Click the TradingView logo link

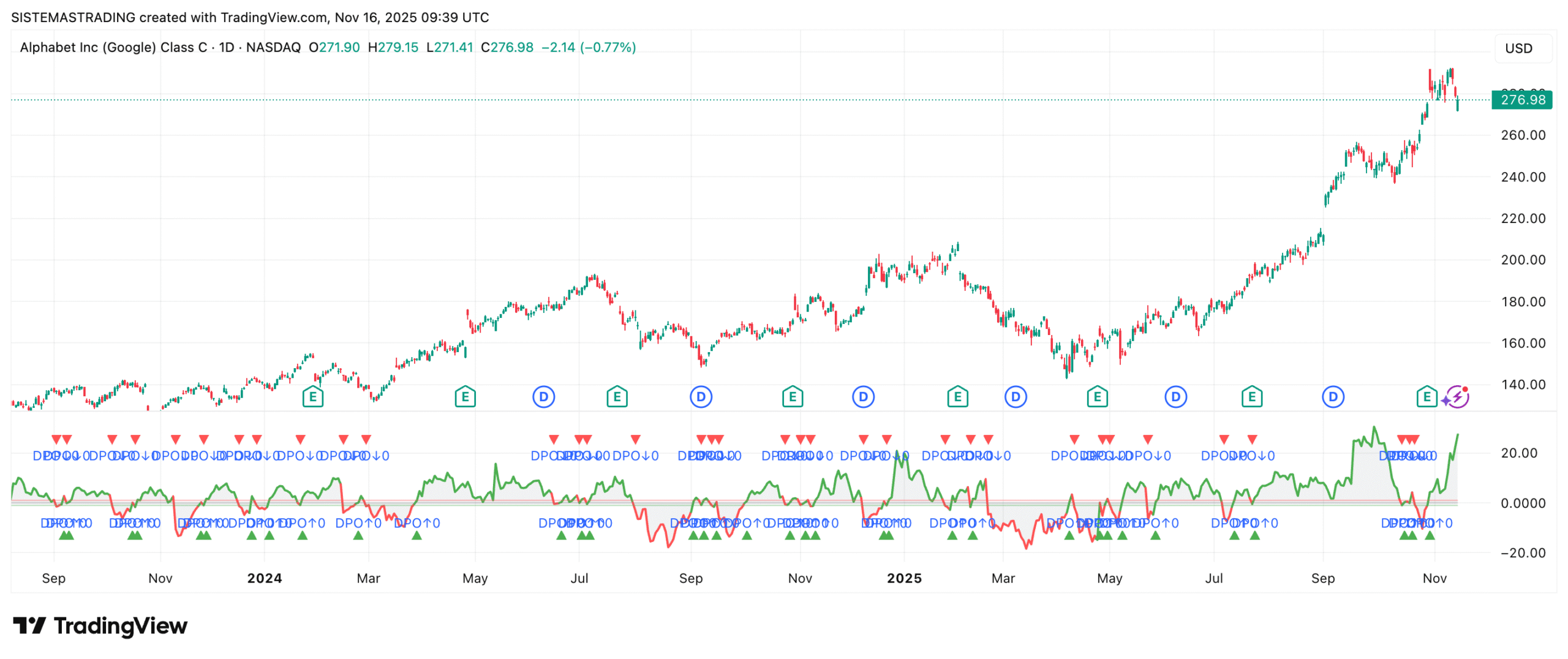point(100,626)
